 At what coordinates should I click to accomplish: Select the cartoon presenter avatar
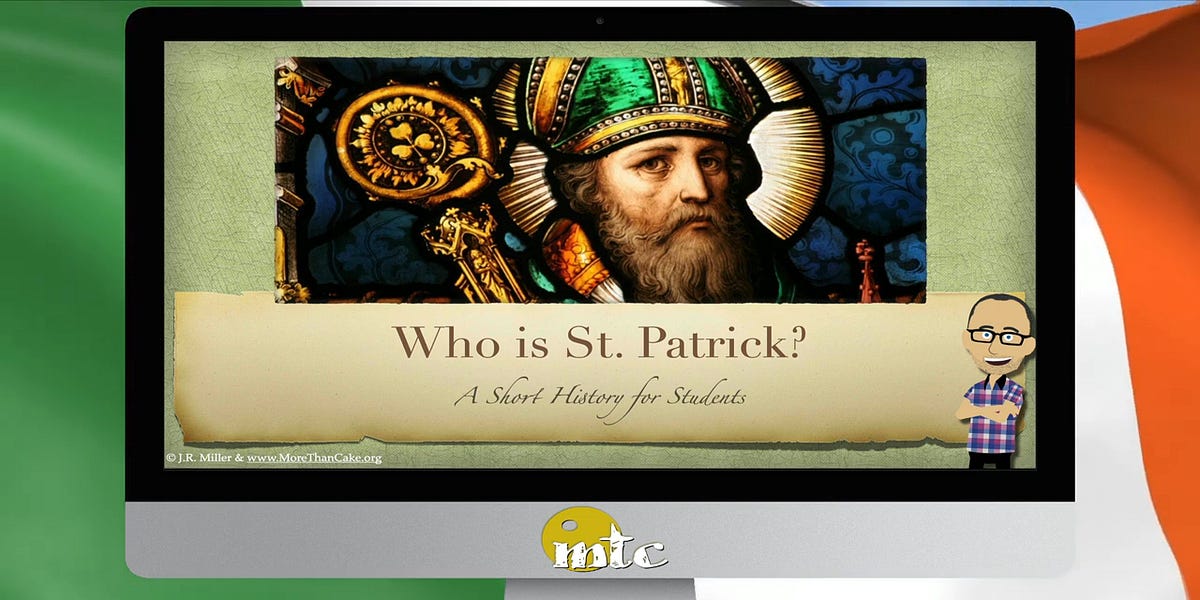pos(997,380)
